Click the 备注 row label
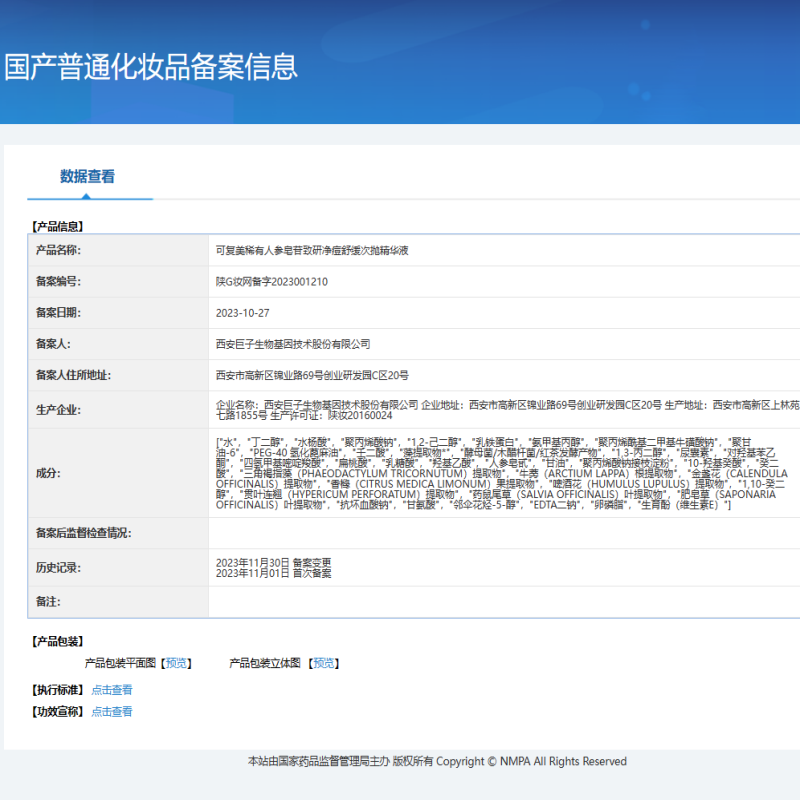Screen dimensions: 800x800 click(x=48, y=602)
